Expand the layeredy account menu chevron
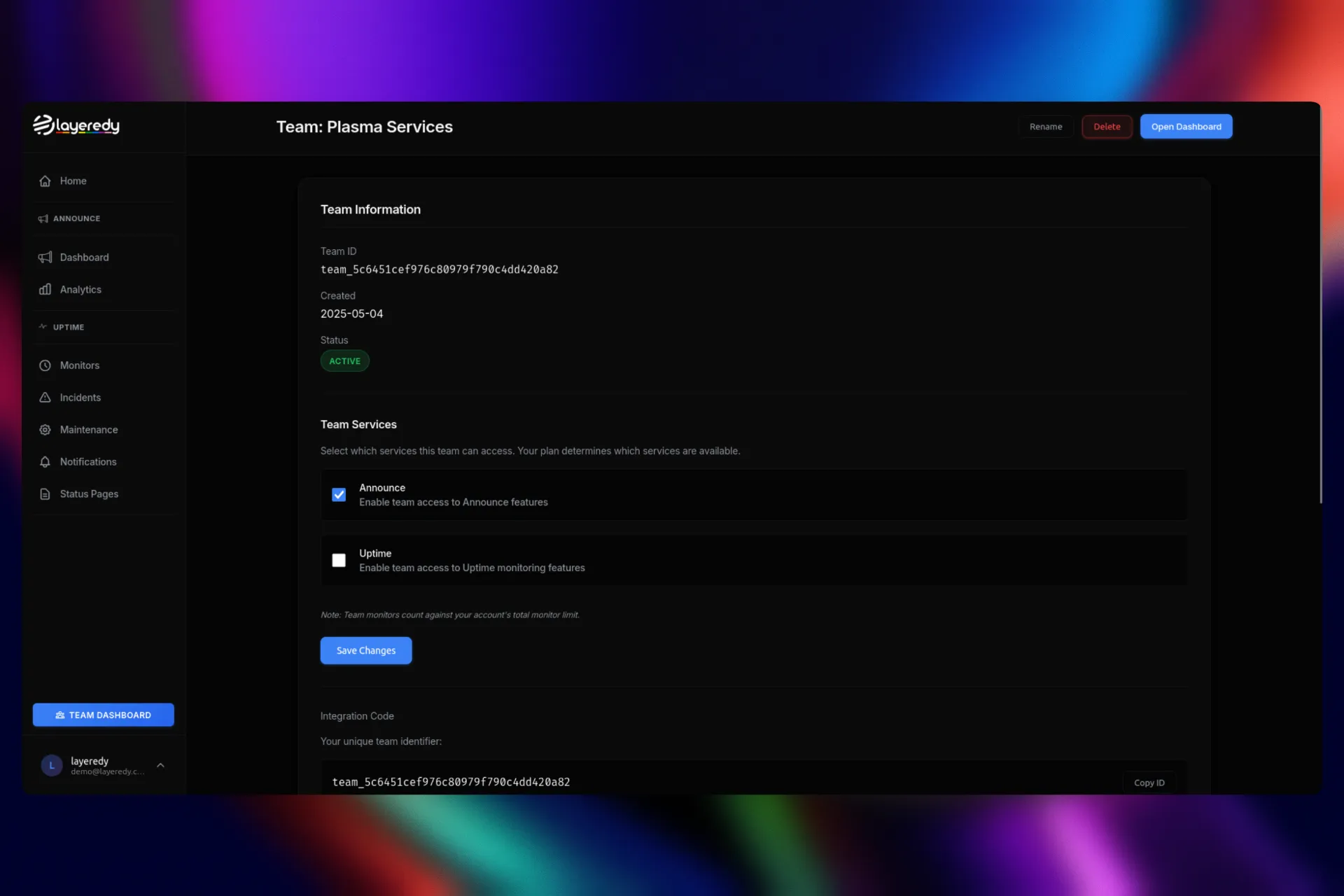1344x896 pixels. click(x=160, y=765)
